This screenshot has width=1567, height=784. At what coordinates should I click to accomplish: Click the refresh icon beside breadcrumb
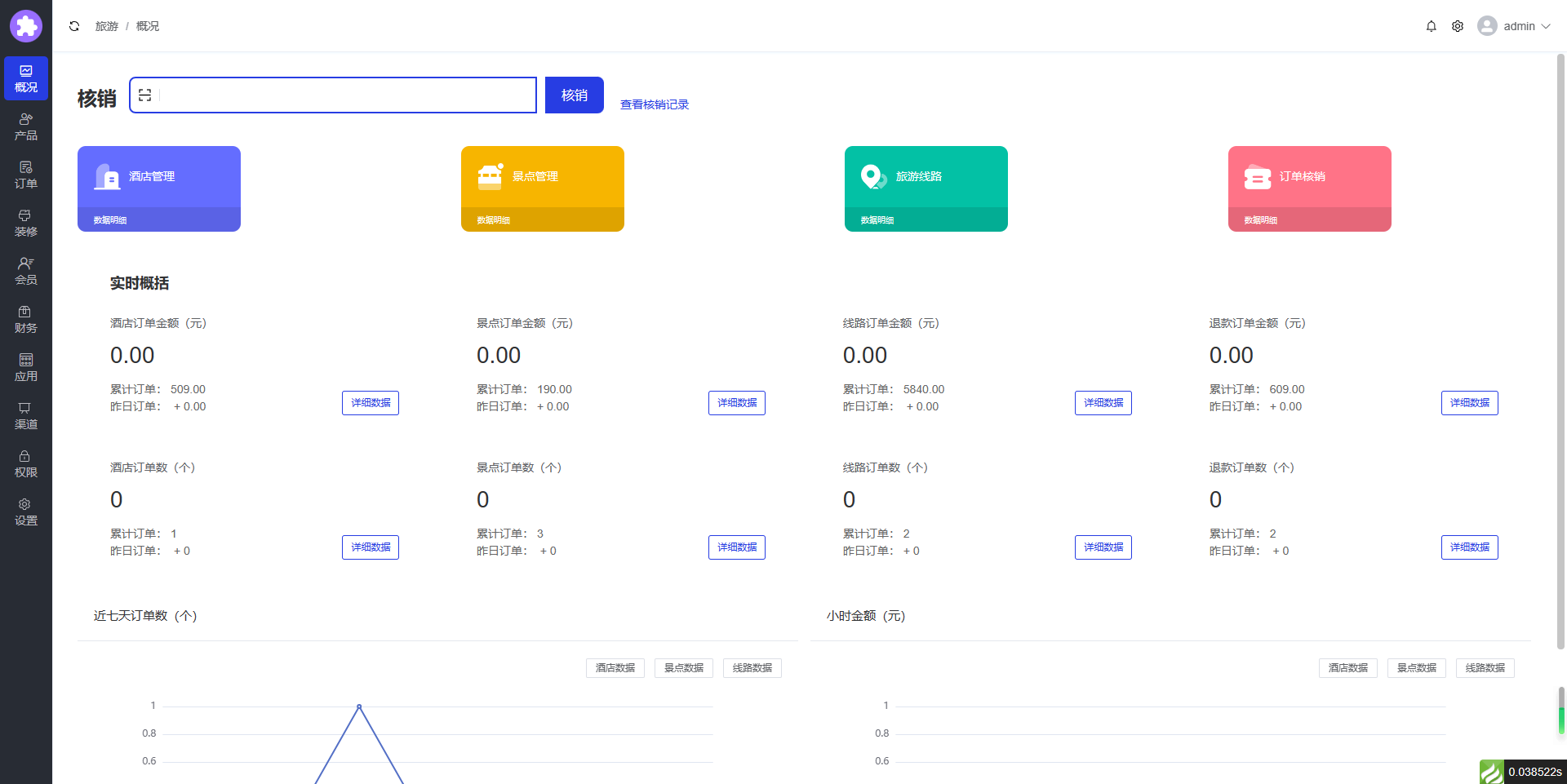point(74,26)
